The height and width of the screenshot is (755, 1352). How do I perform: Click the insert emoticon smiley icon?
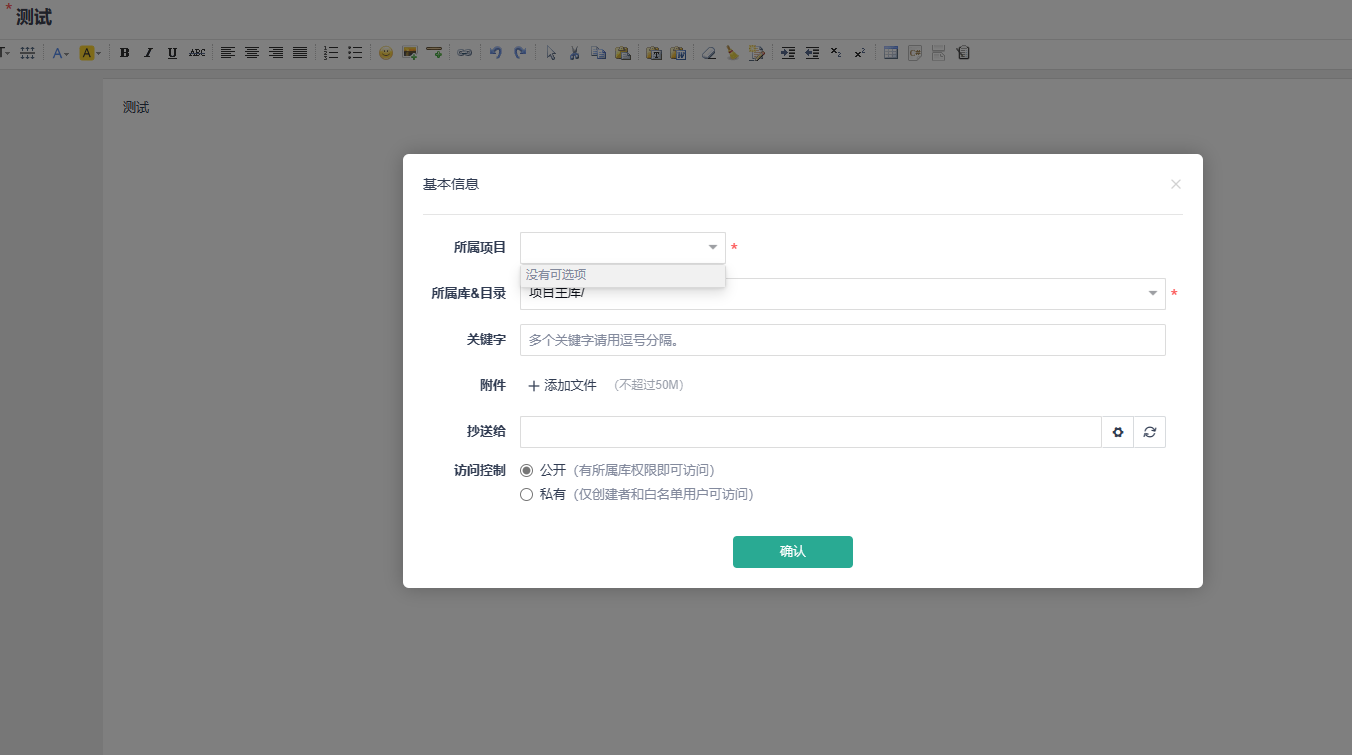tap(385, 53)
